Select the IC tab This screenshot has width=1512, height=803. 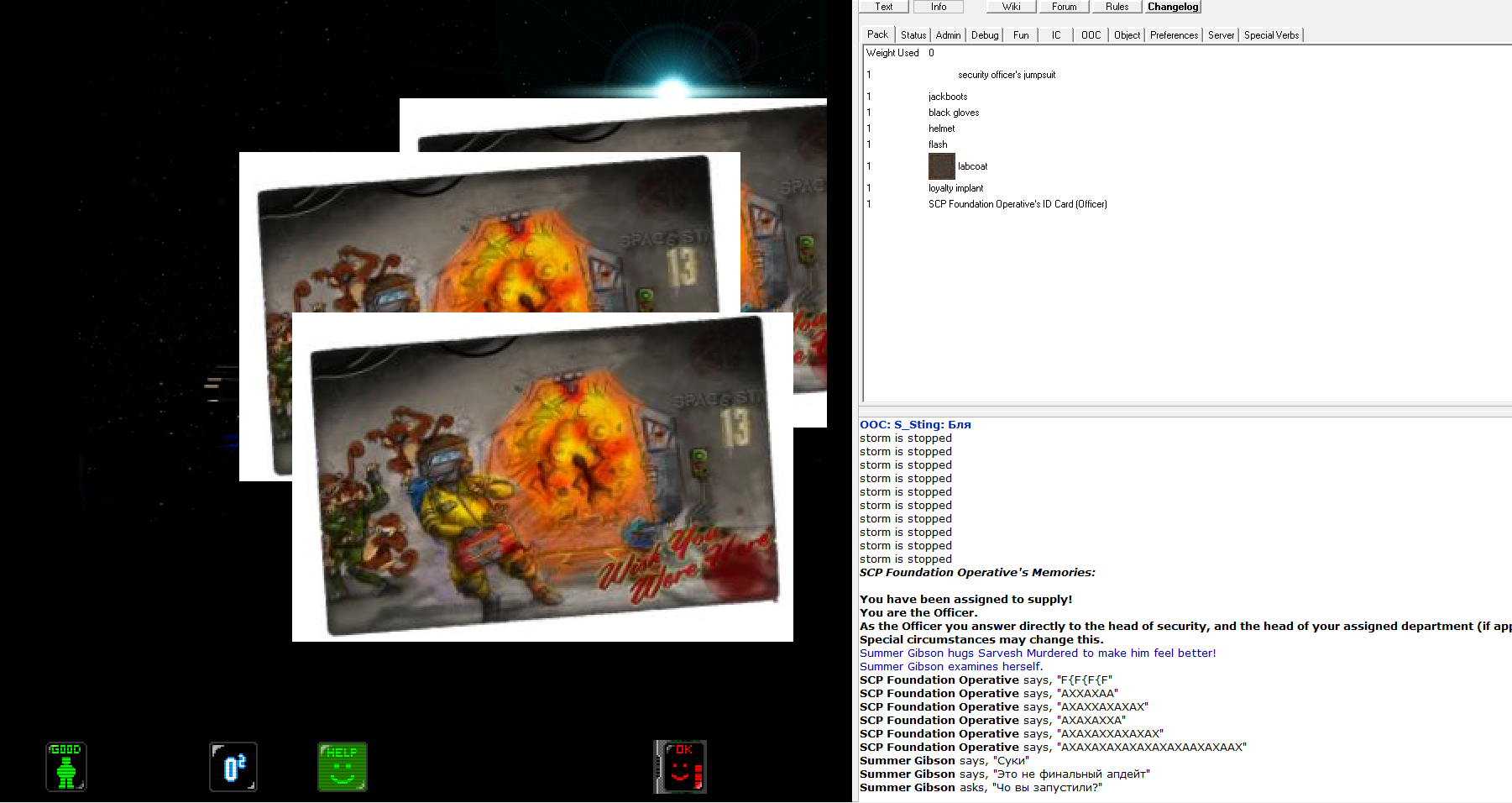(x=1056, y=35)
